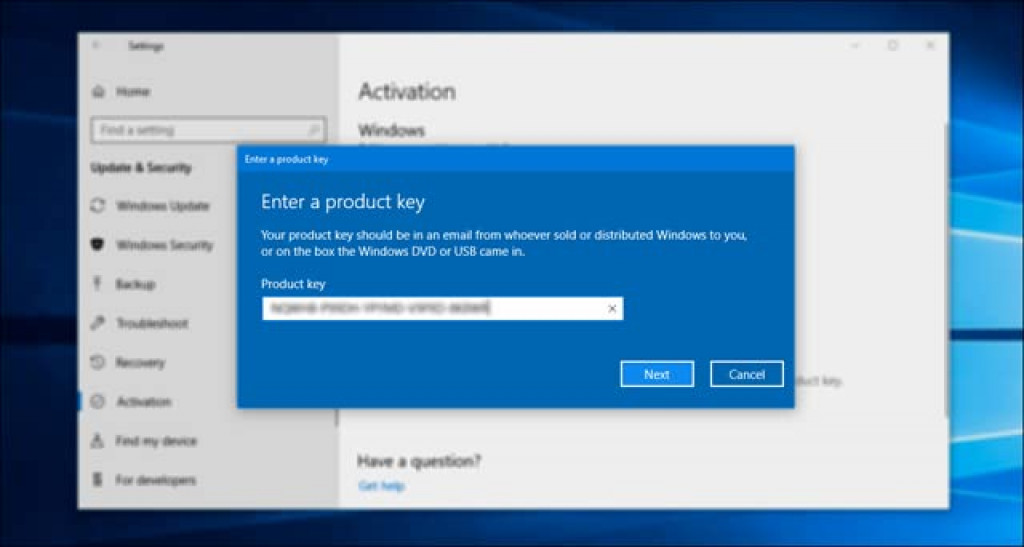Screen dimensions: 1024x547
Task: Cancel the product key dialog
Action: (746, 374)
